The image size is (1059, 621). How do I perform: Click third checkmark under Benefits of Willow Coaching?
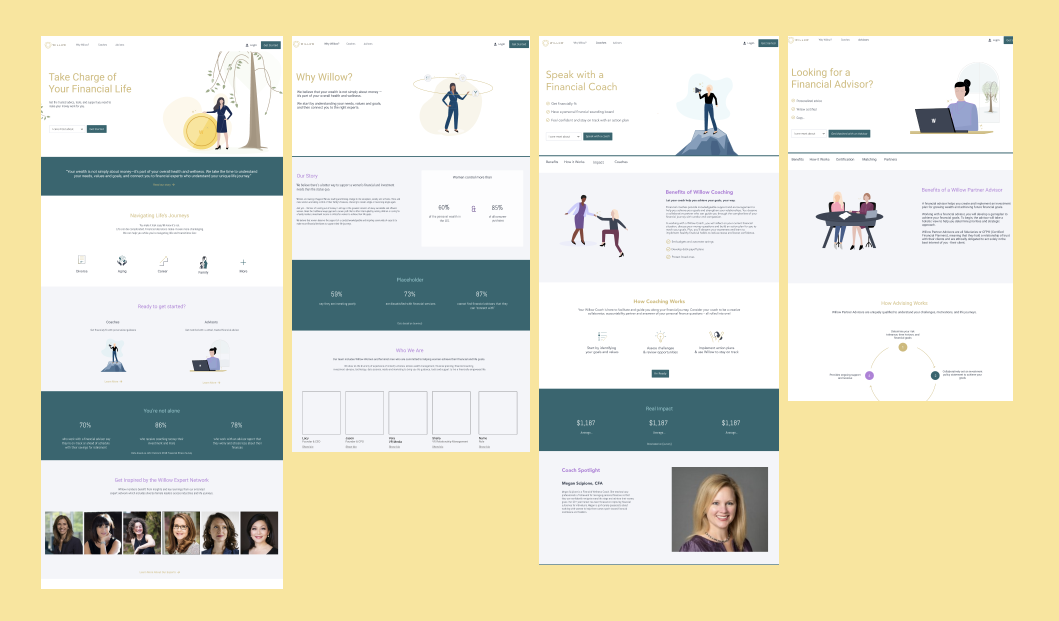[668, 257]
